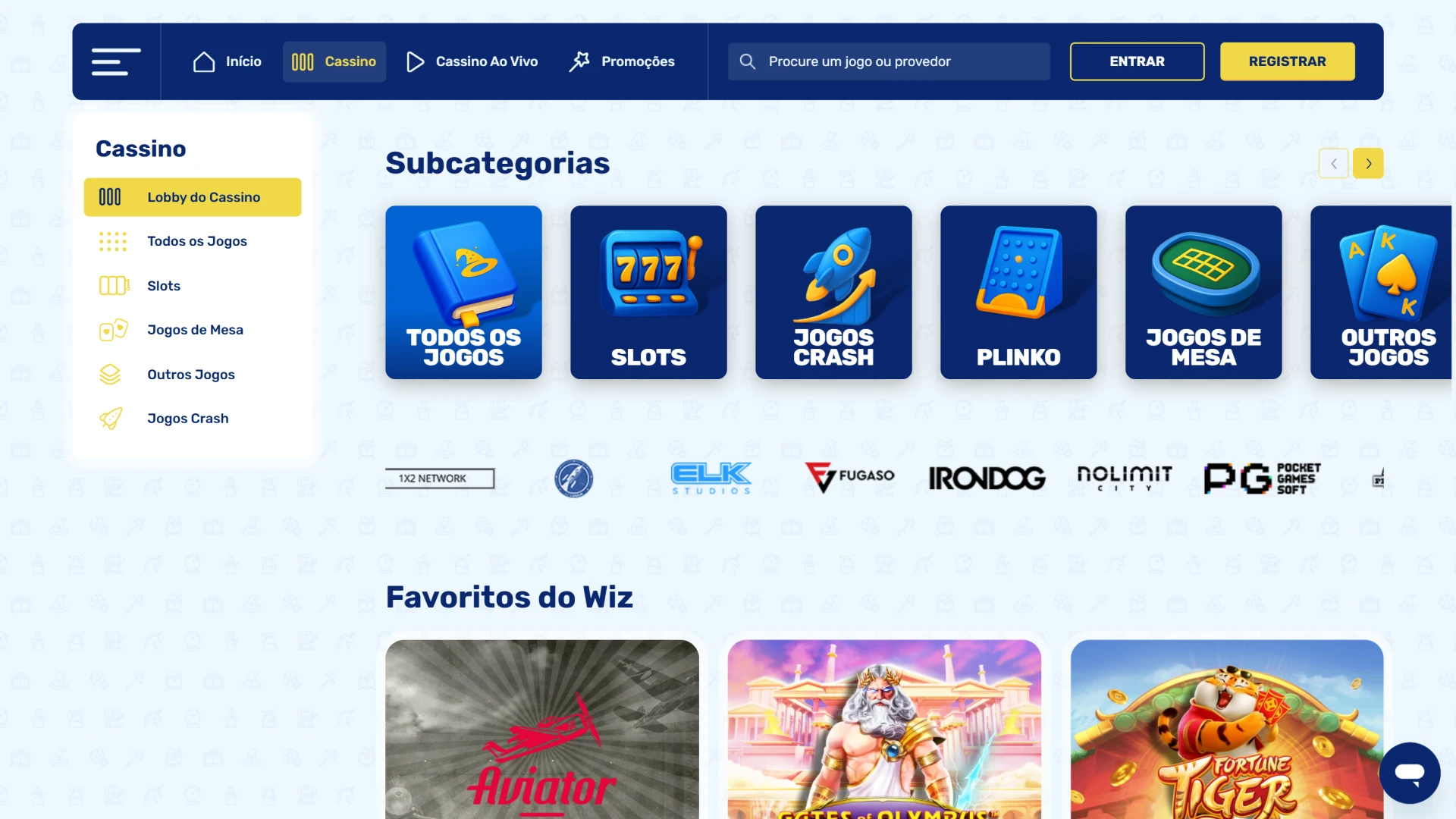This screenshot has height=819, width=1456.
Task: Select the Jogos Crash rocket icon
Action: (x=111, y=419)
